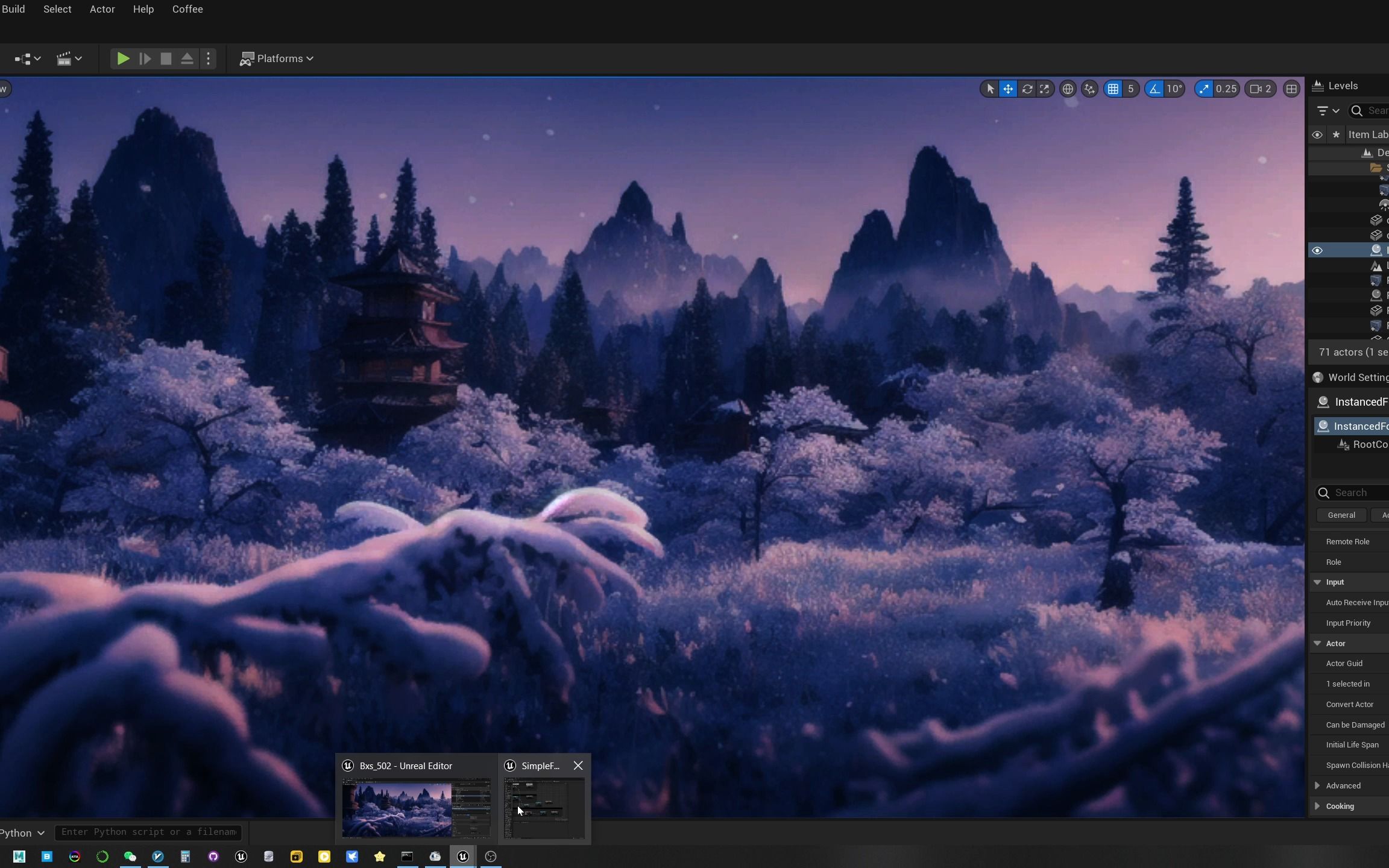The width and height of the screenshot is (1389, 868).
Task: Toggle scale snapping
Action: 1204,89
